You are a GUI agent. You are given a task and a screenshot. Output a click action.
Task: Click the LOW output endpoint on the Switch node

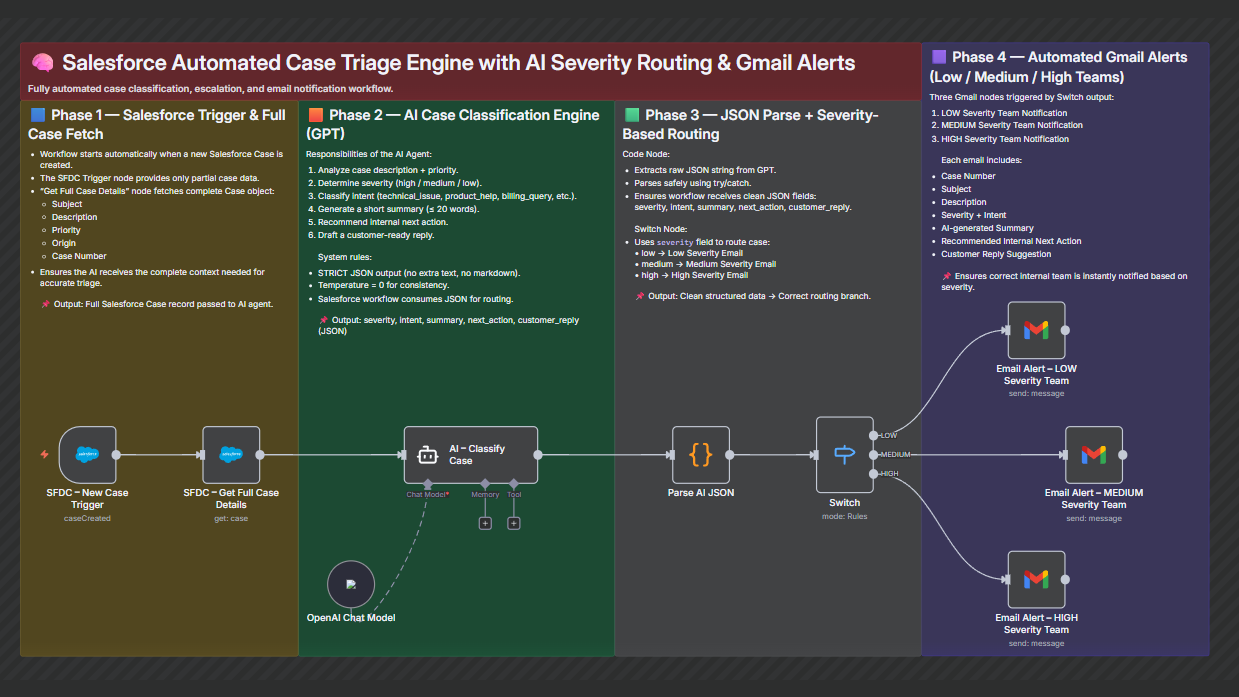pos(872,435)
